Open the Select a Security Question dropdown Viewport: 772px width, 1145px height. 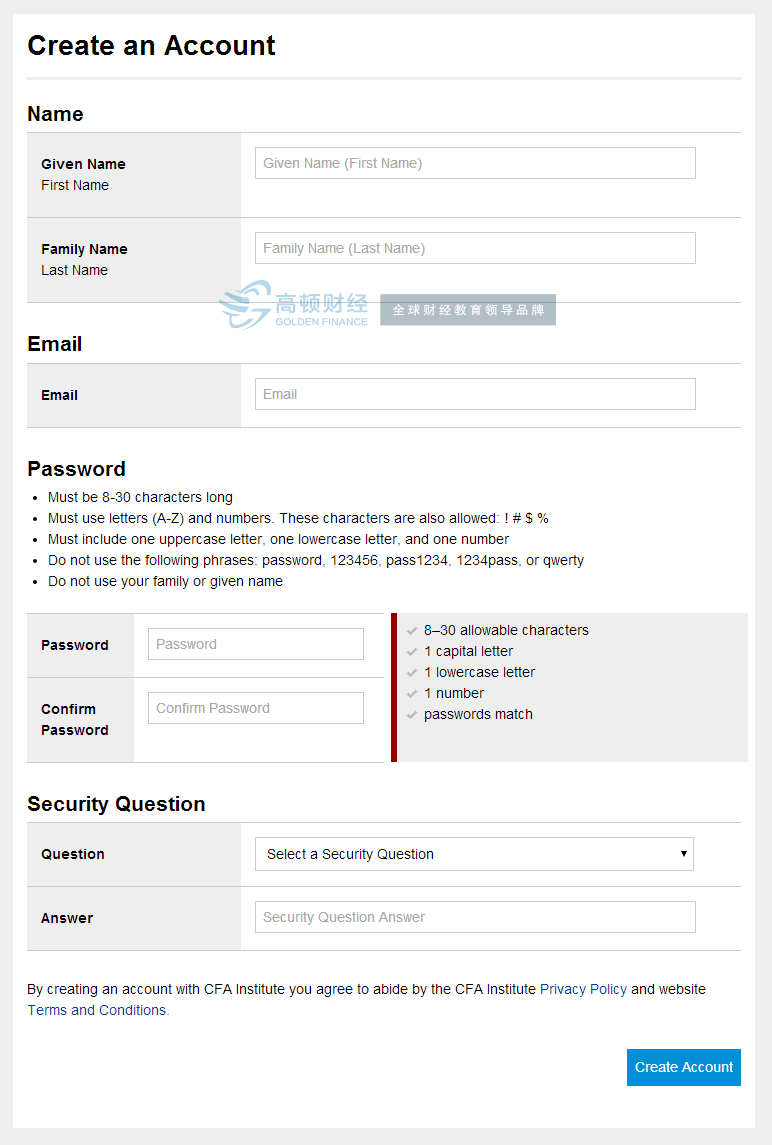tap(474, 854)
